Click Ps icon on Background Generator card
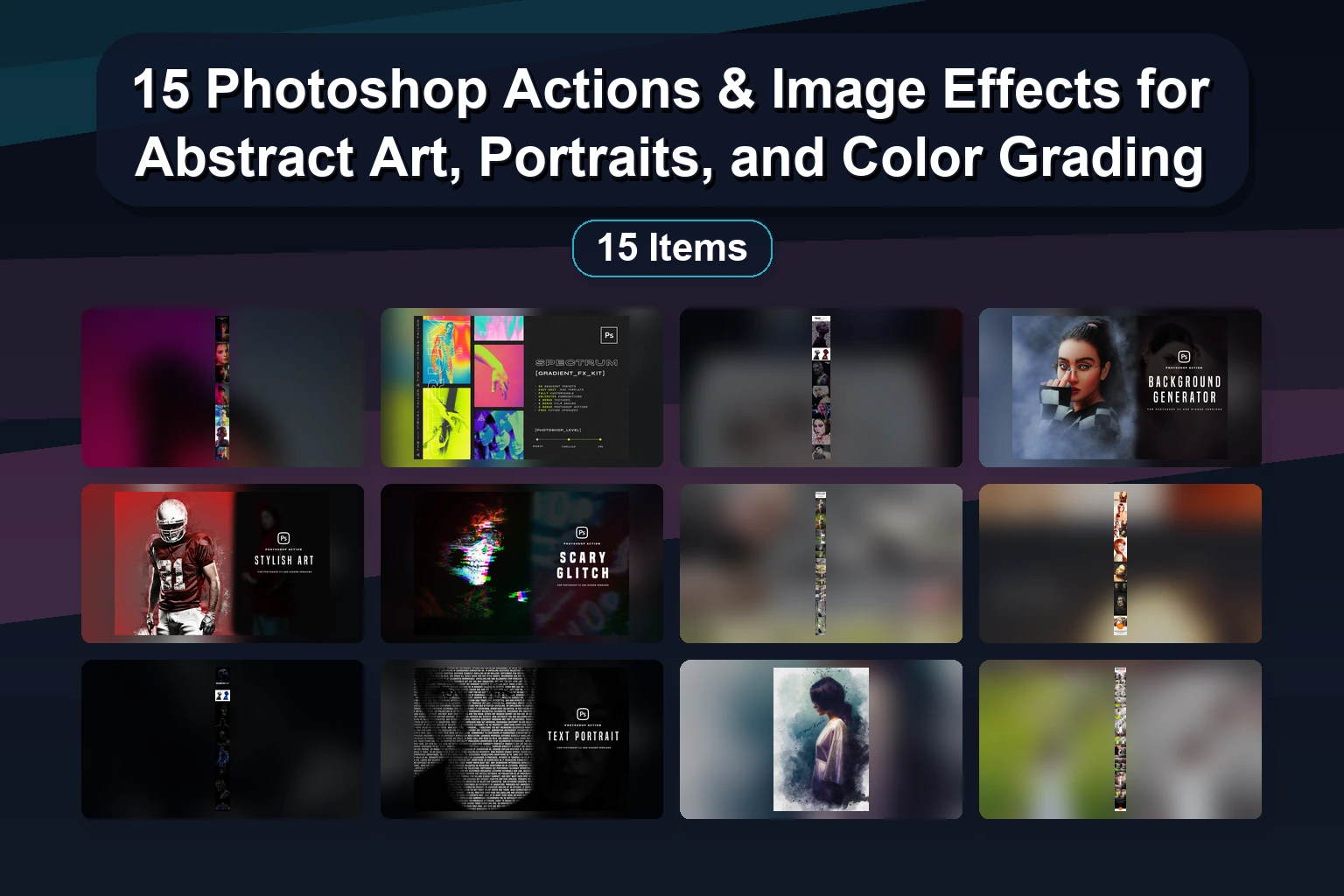The width and height of the screenshot is (1344, 896). pyautogui.click(x=1184, y=356)
